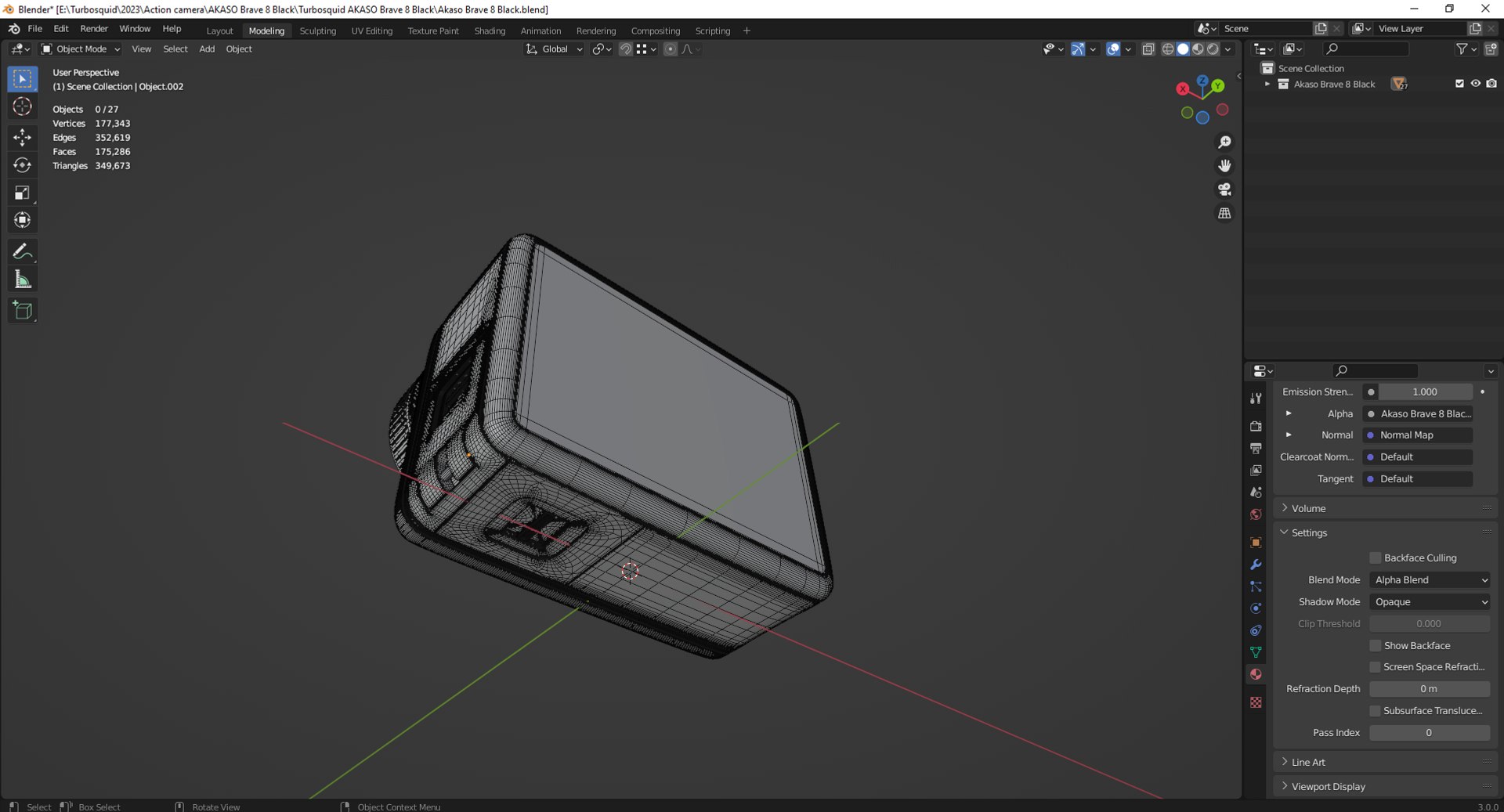
Task: Uncheck Akaso Brave 8 Black collection exclude checkbox
Action: [1459, 84]
